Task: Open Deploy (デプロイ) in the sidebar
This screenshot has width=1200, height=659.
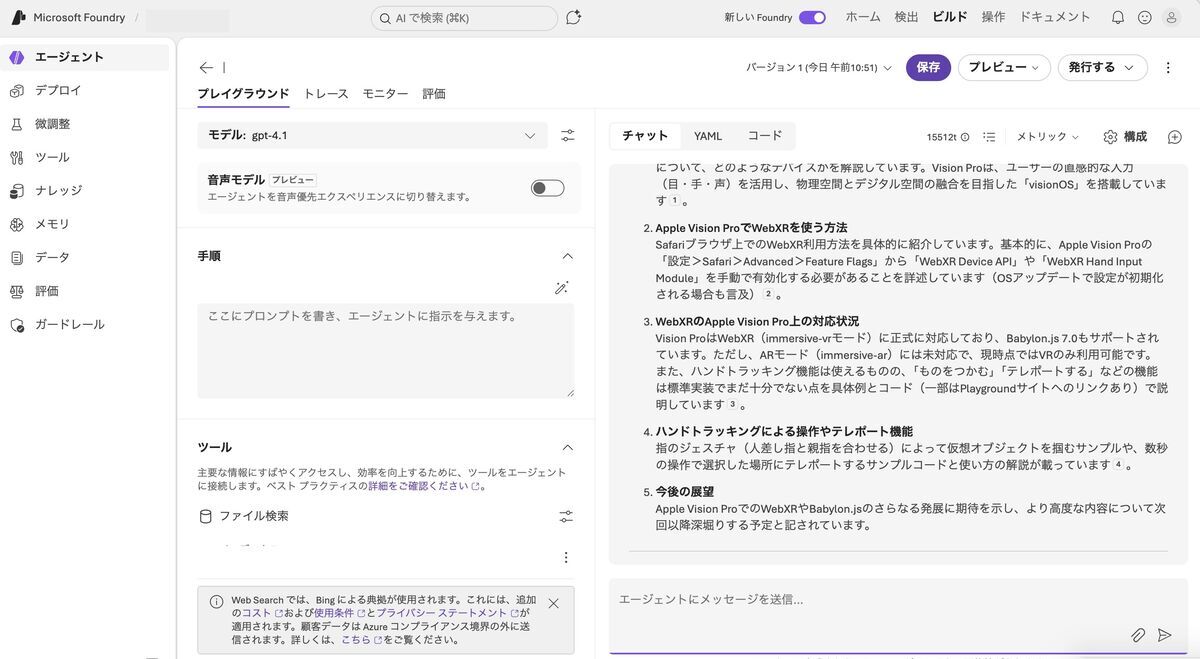Action: 86,90
